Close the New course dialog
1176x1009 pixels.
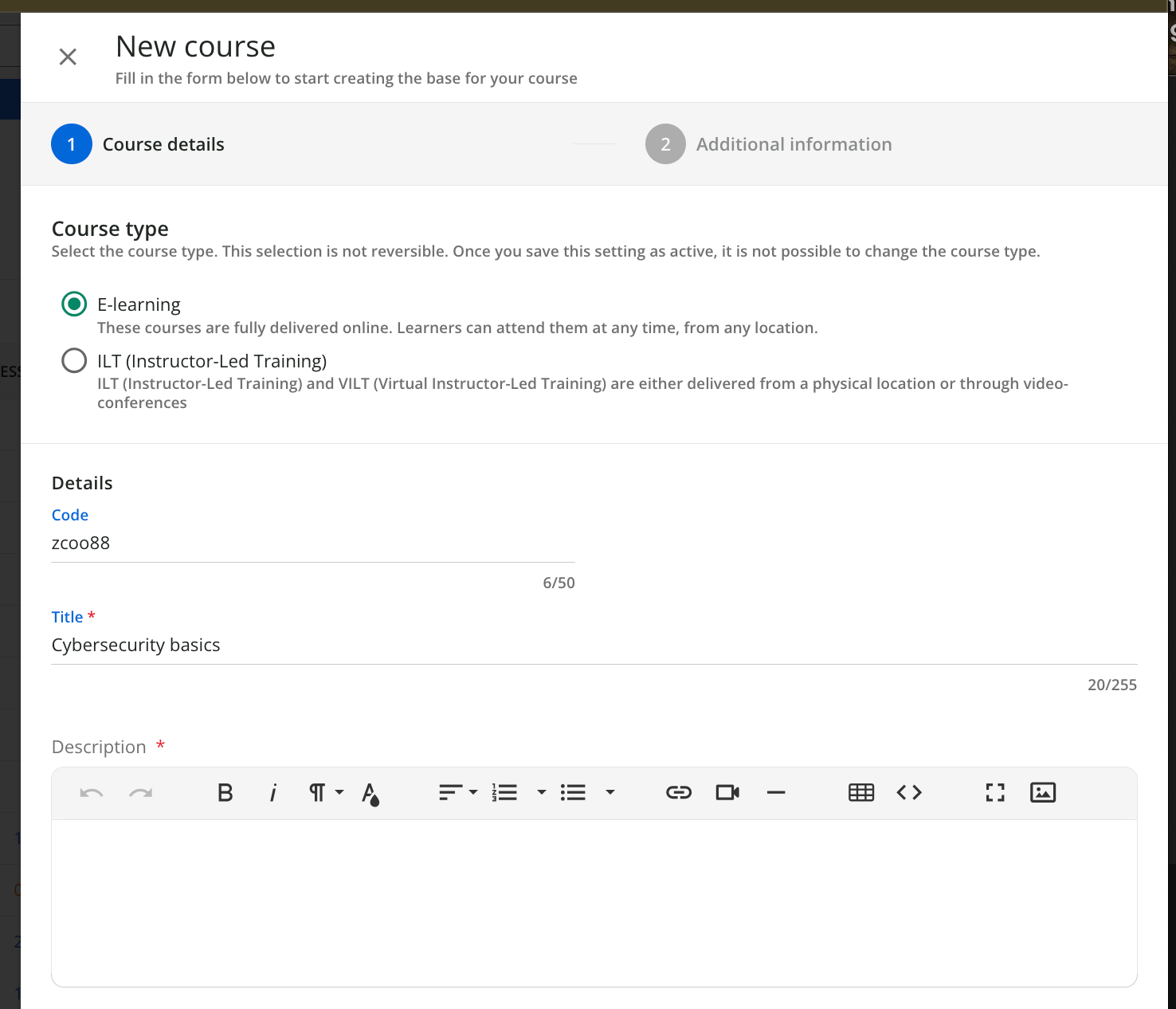coord(68,57)
